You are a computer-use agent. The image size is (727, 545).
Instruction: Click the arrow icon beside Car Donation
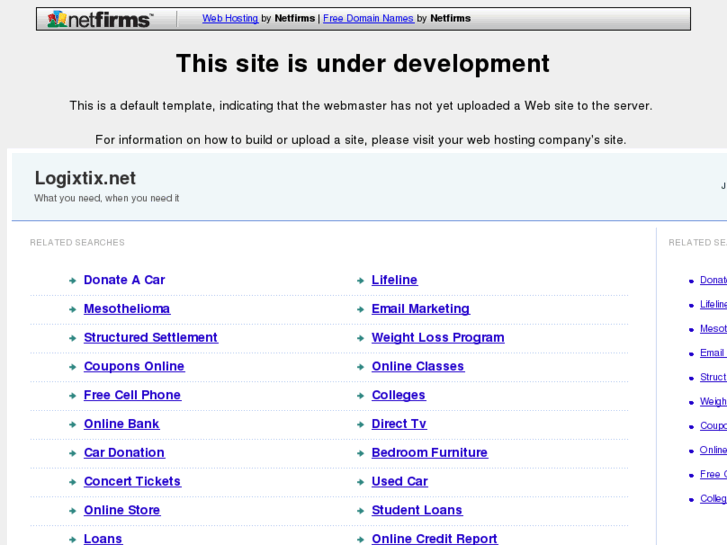pos(72,453)
